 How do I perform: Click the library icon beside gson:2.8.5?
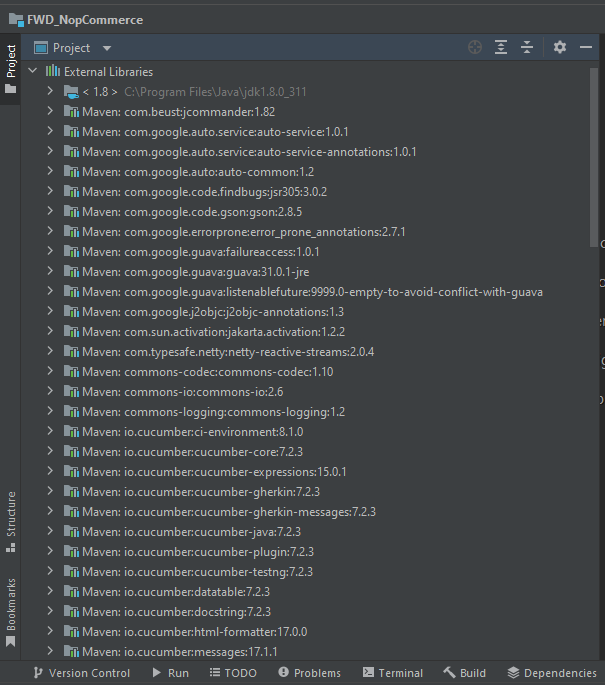71,212
